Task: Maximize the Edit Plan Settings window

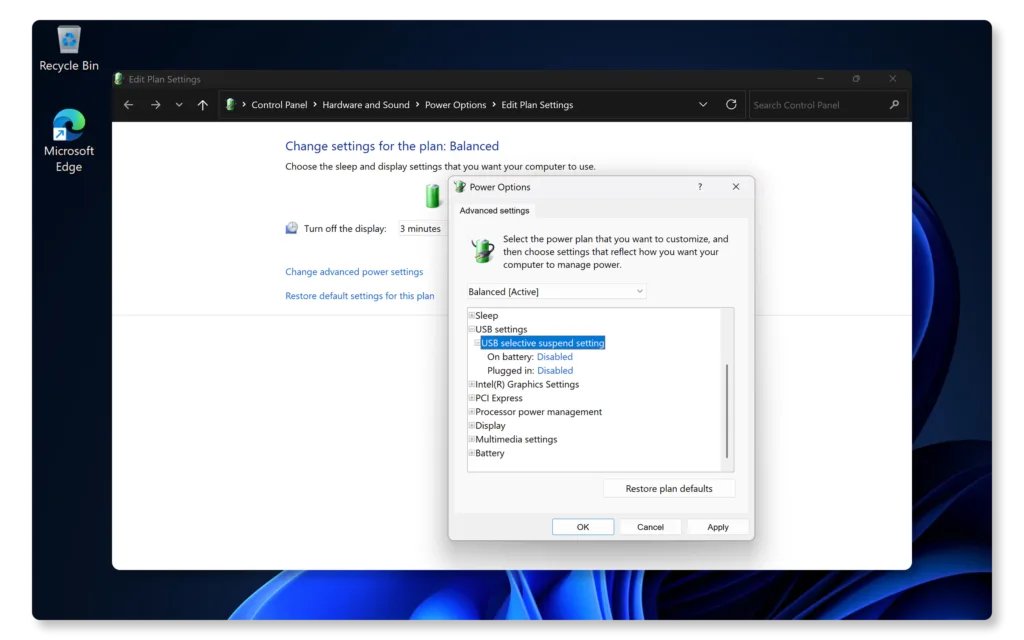Action: pos(856,78)
